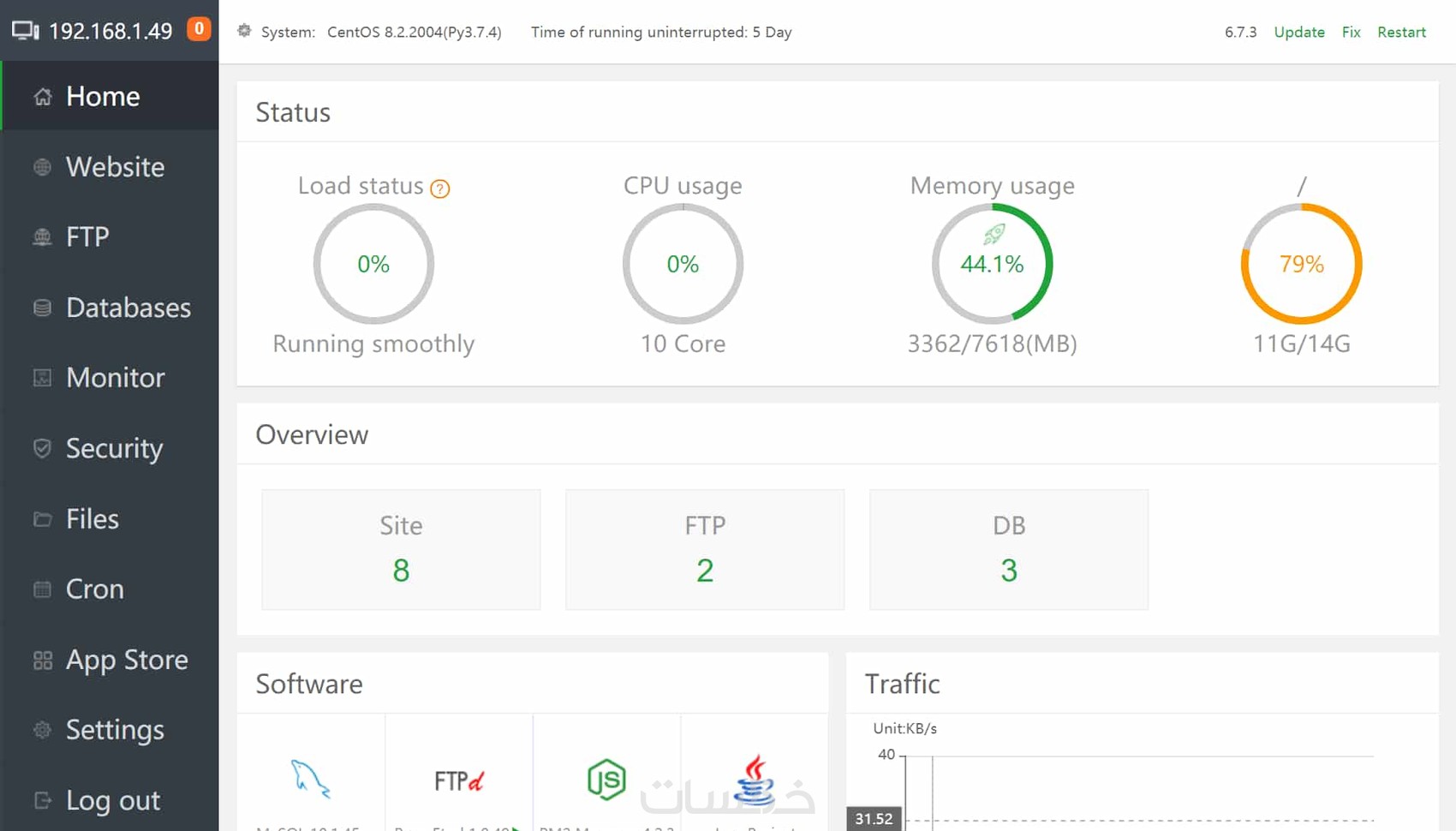This screenshot has height=831, width=1456.
Task: Click the Running smoothly status text
Action: (373, 344)
